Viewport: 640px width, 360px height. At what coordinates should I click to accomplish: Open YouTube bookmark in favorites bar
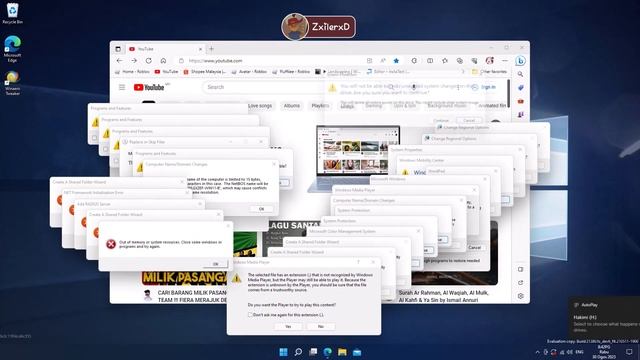[167, 71]
